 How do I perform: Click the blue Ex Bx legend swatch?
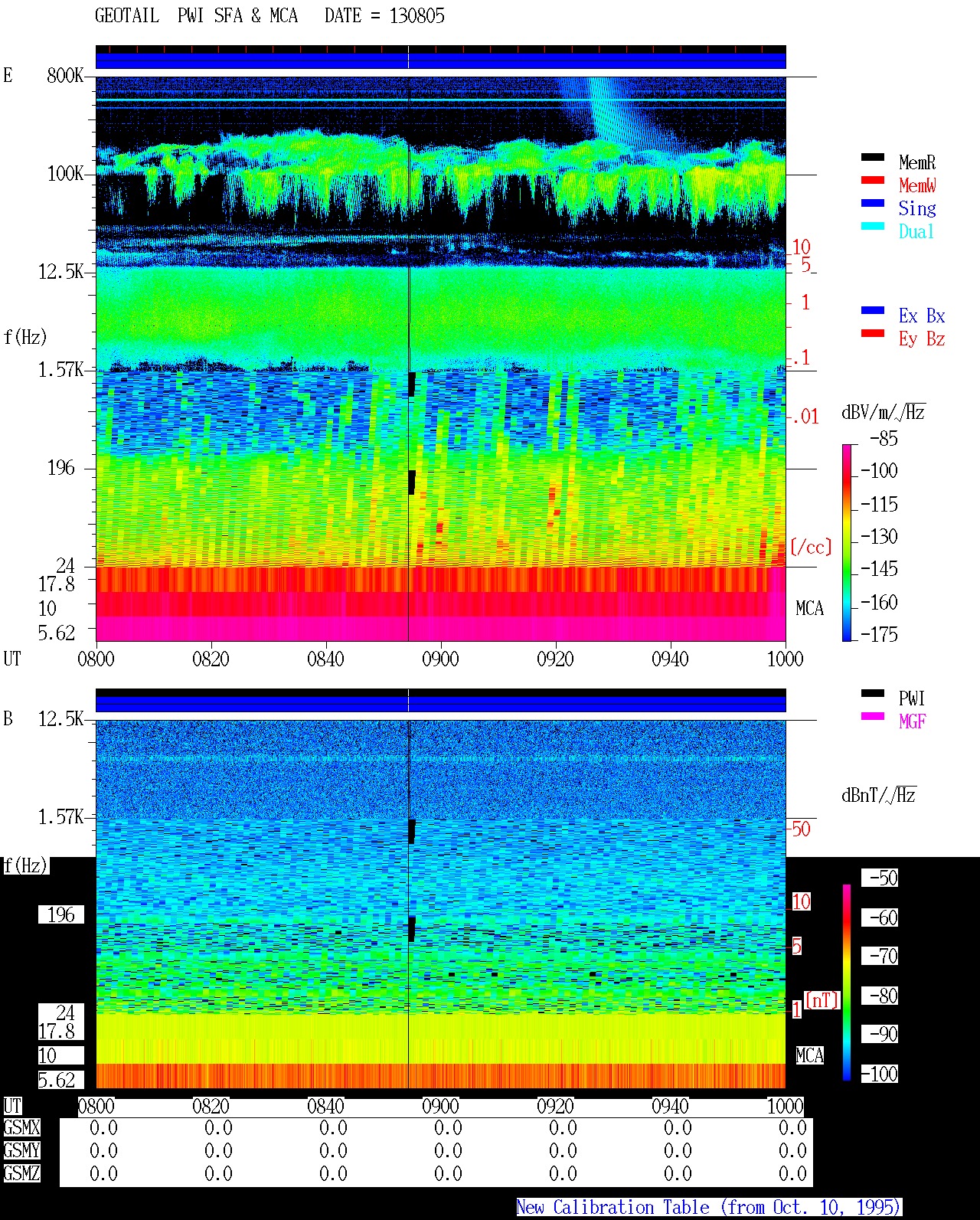pyautogui.click(x=873, y=311)
